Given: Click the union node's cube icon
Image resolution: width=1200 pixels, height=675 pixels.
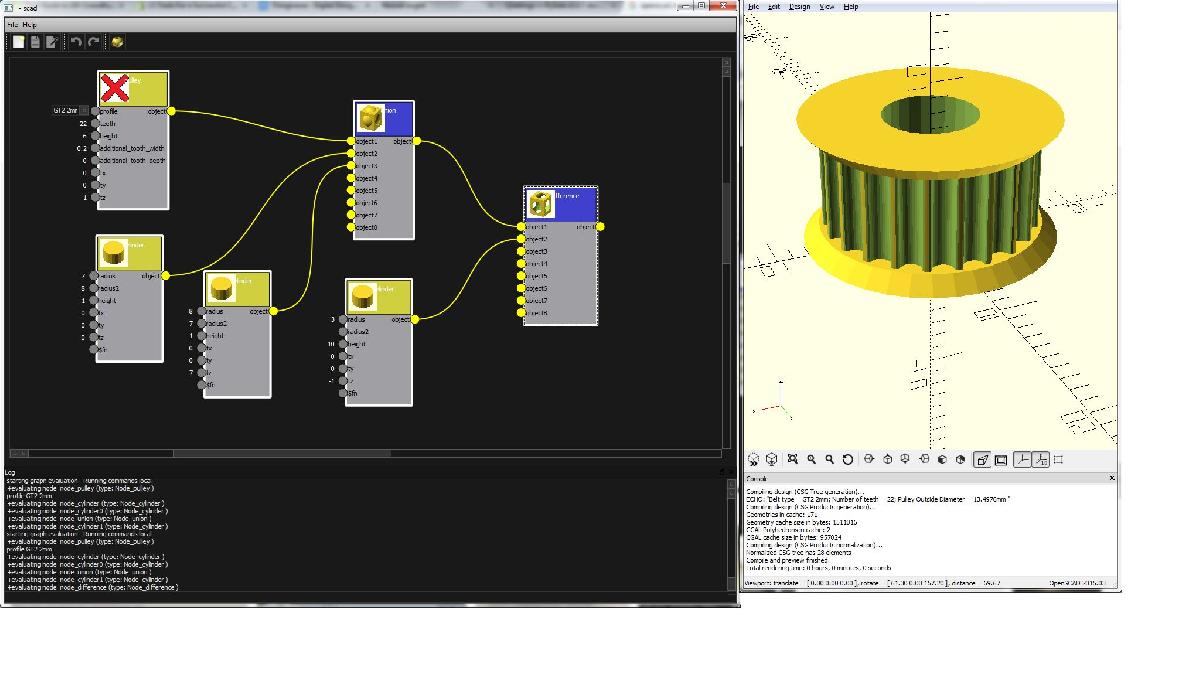Looking at the screenshot, I should [372, 118].
